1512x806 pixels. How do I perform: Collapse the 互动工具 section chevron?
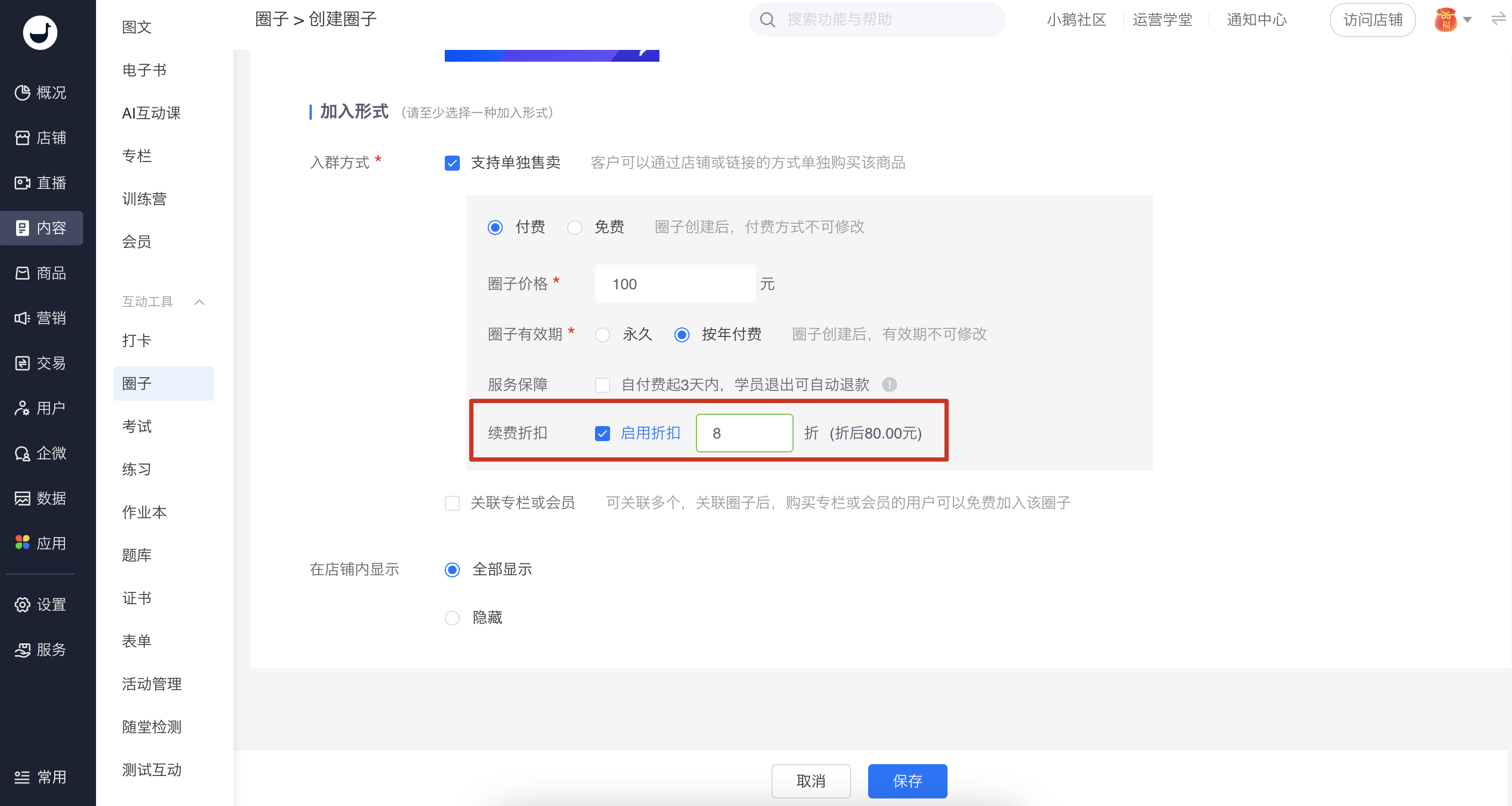[x=200, y=302]
